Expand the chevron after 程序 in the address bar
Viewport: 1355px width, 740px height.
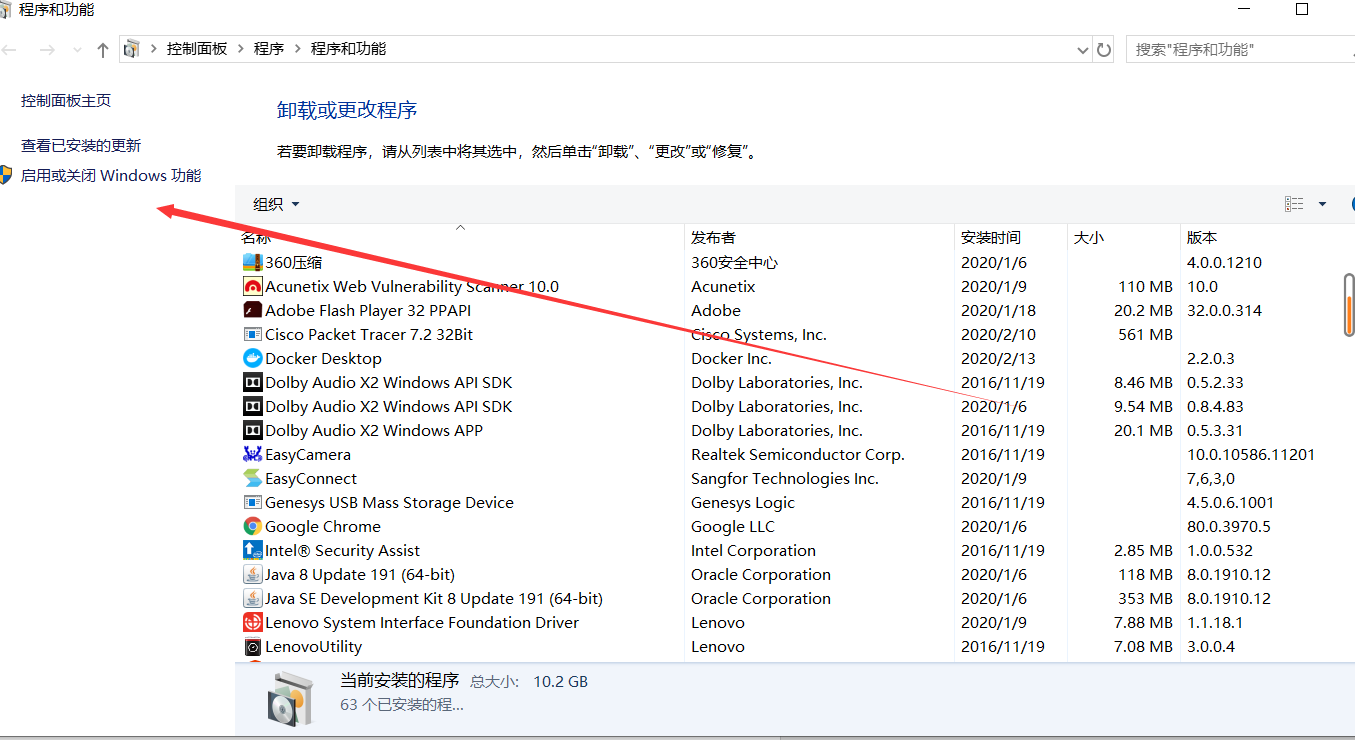coord(297,49)
